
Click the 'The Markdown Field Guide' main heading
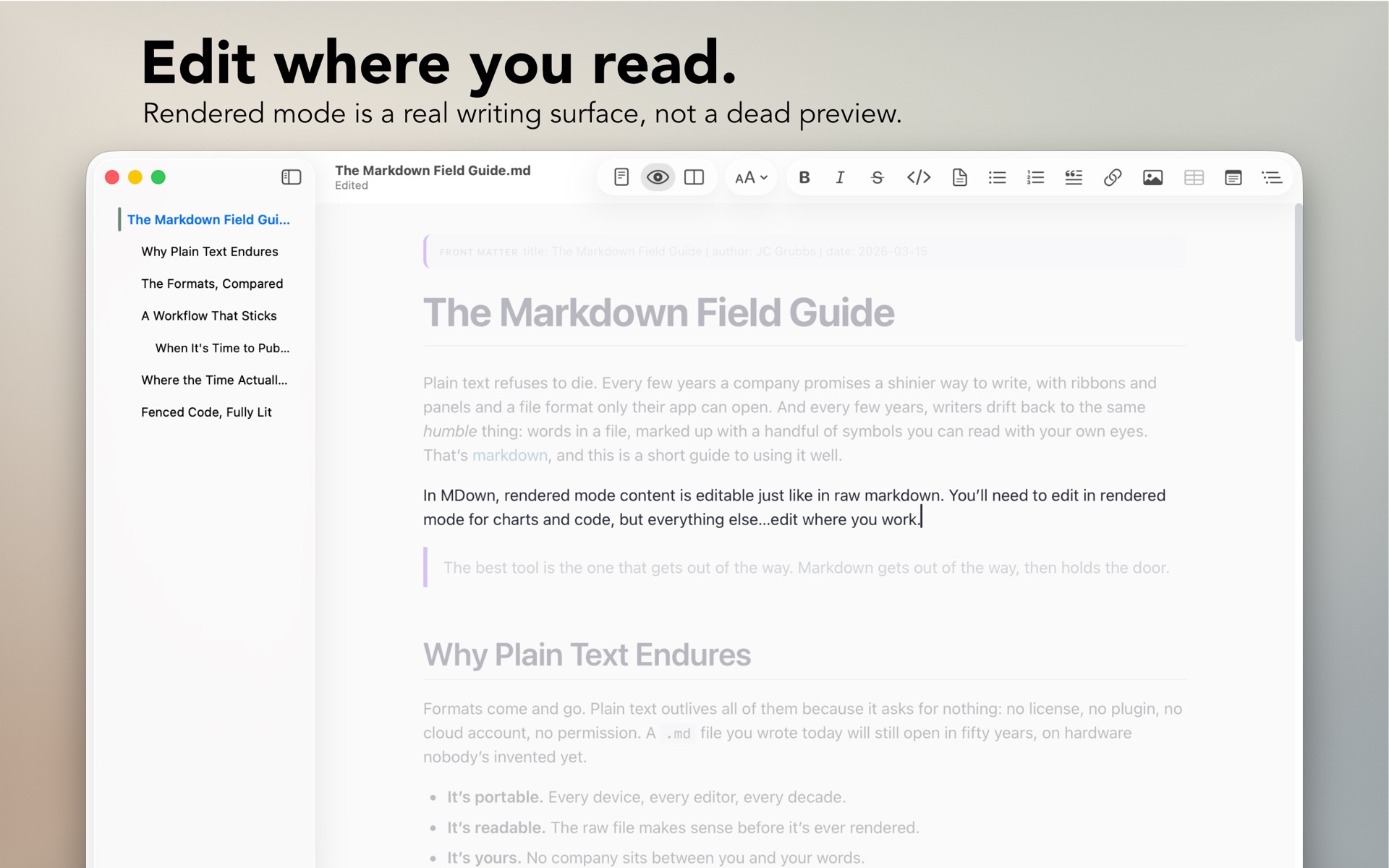tap(658, 312)
